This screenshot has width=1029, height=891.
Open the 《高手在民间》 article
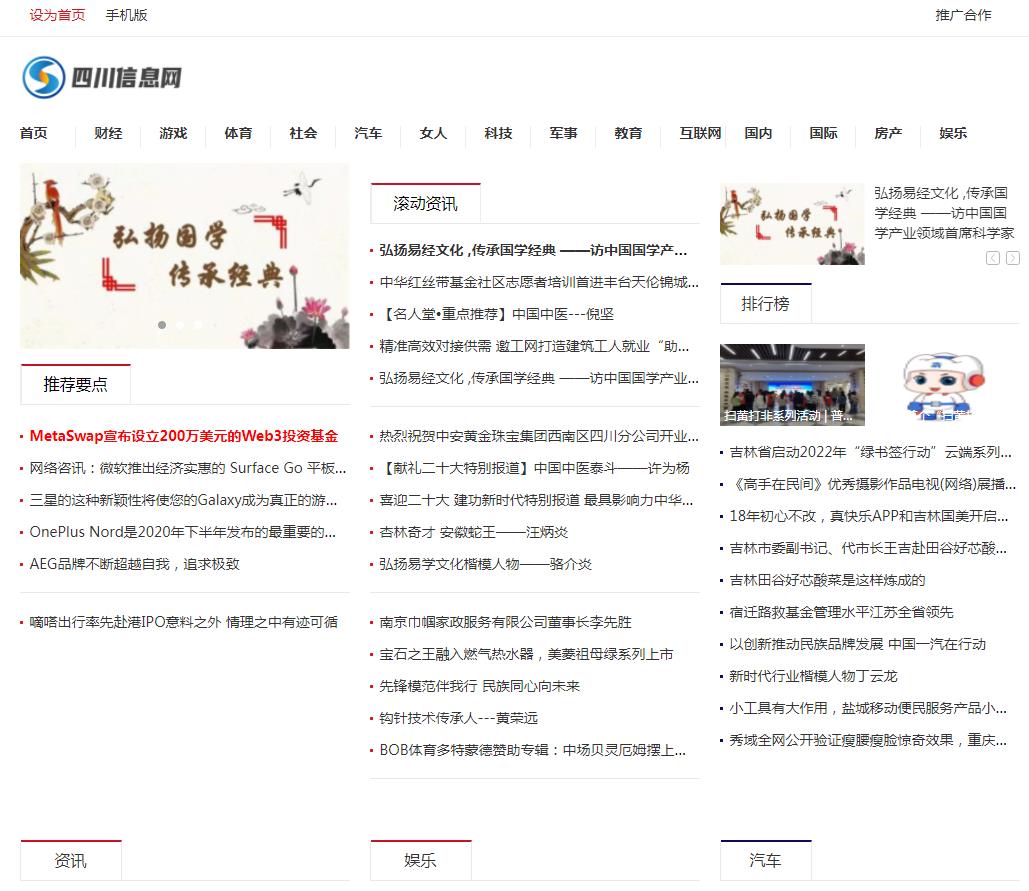[873, 484]
